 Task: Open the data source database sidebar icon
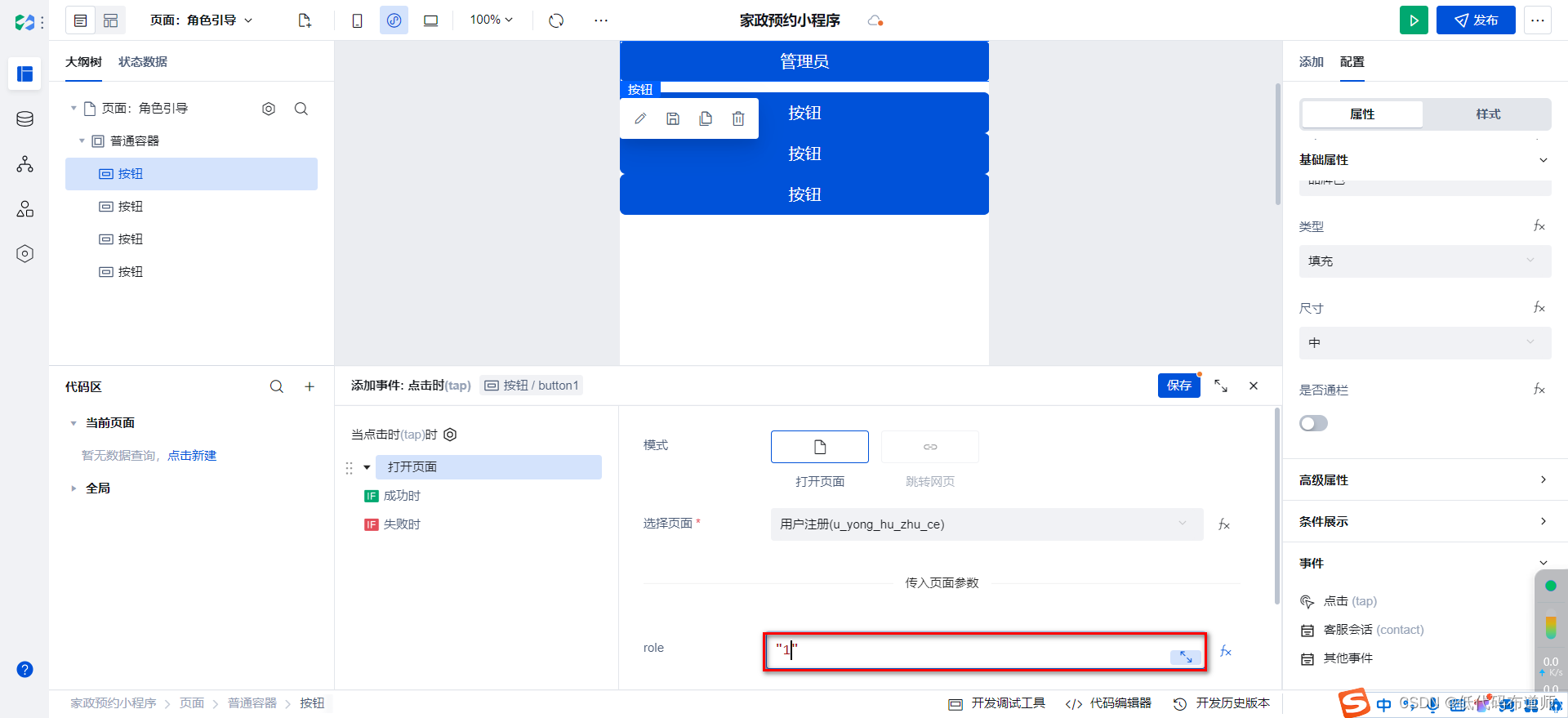(24, 119)
